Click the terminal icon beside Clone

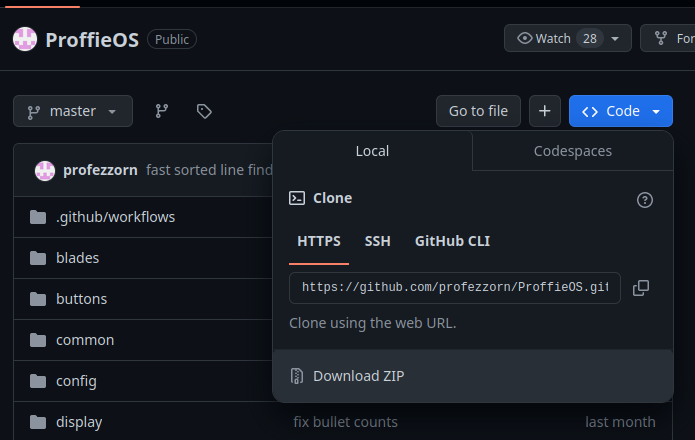[x=297, y=198]
